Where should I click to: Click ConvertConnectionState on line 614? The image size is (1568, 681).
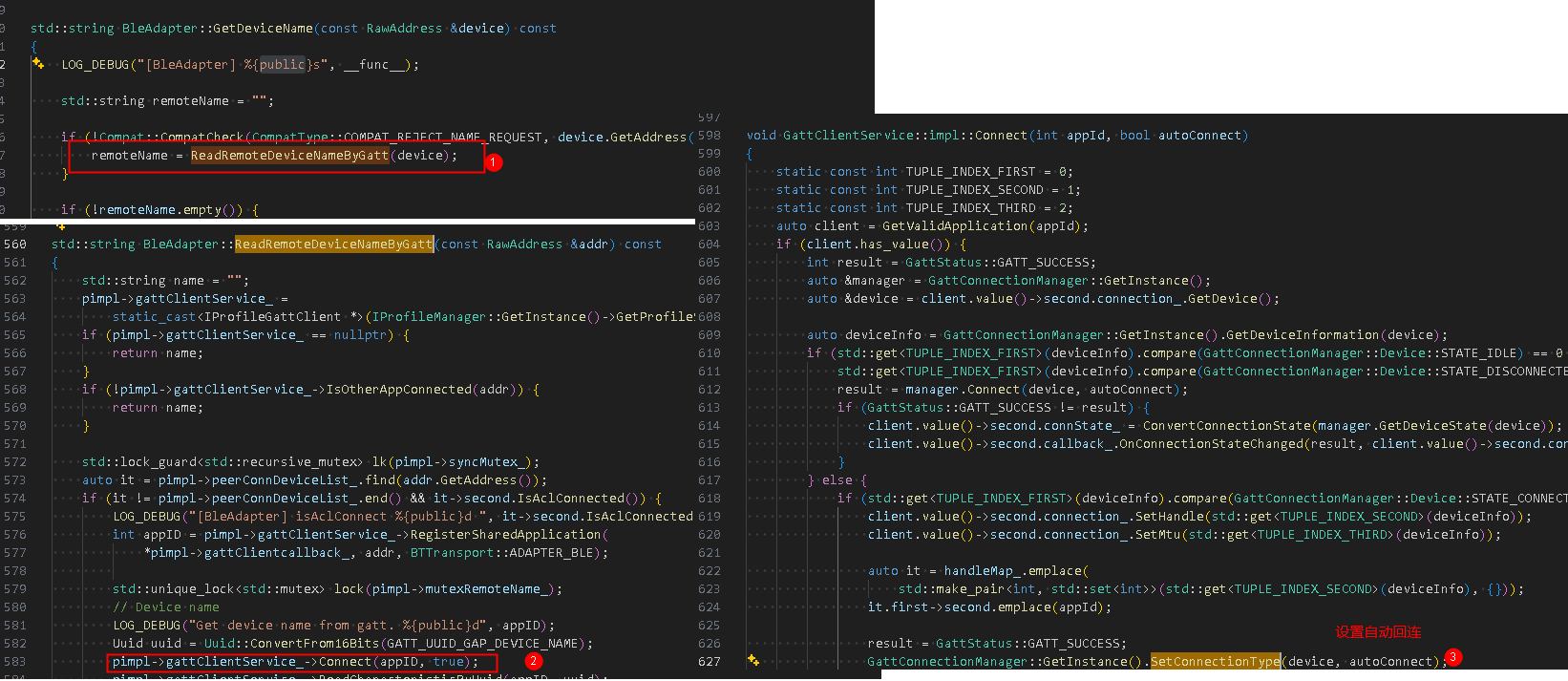[1227, 425]
